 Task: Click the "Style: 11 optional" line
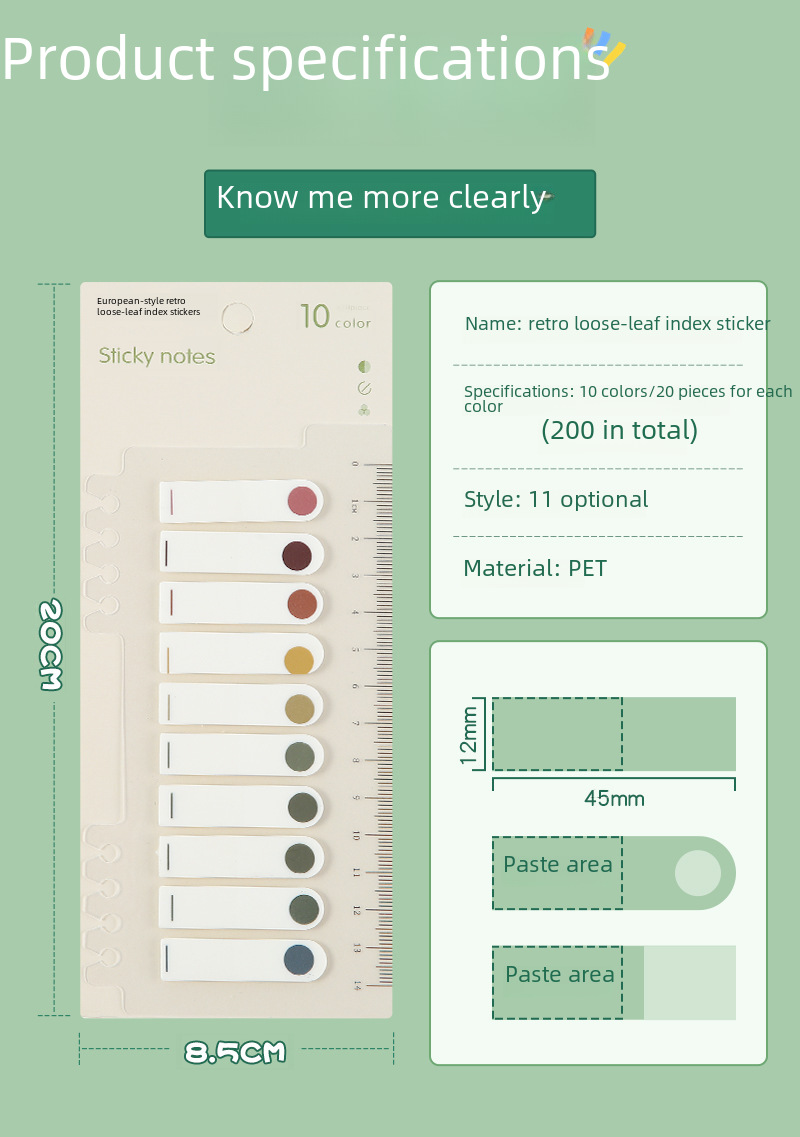(x=556, y=500)
